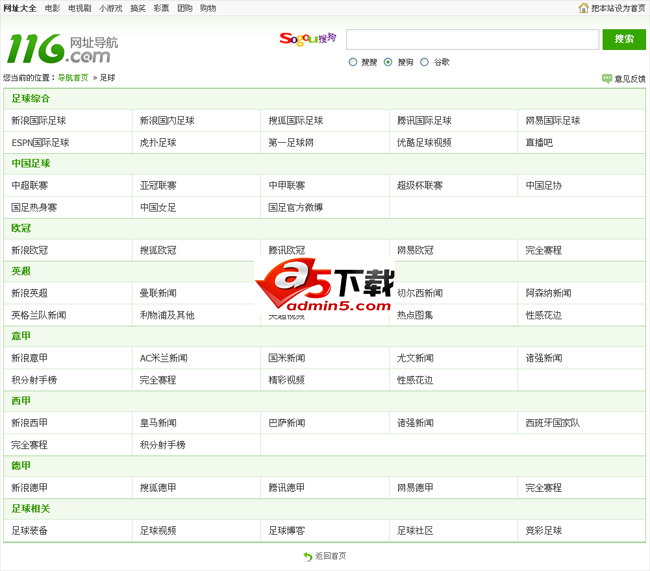Open the 曼联新闻 link
The width and height of the screenshot is (650, 571).
point(158,293)
